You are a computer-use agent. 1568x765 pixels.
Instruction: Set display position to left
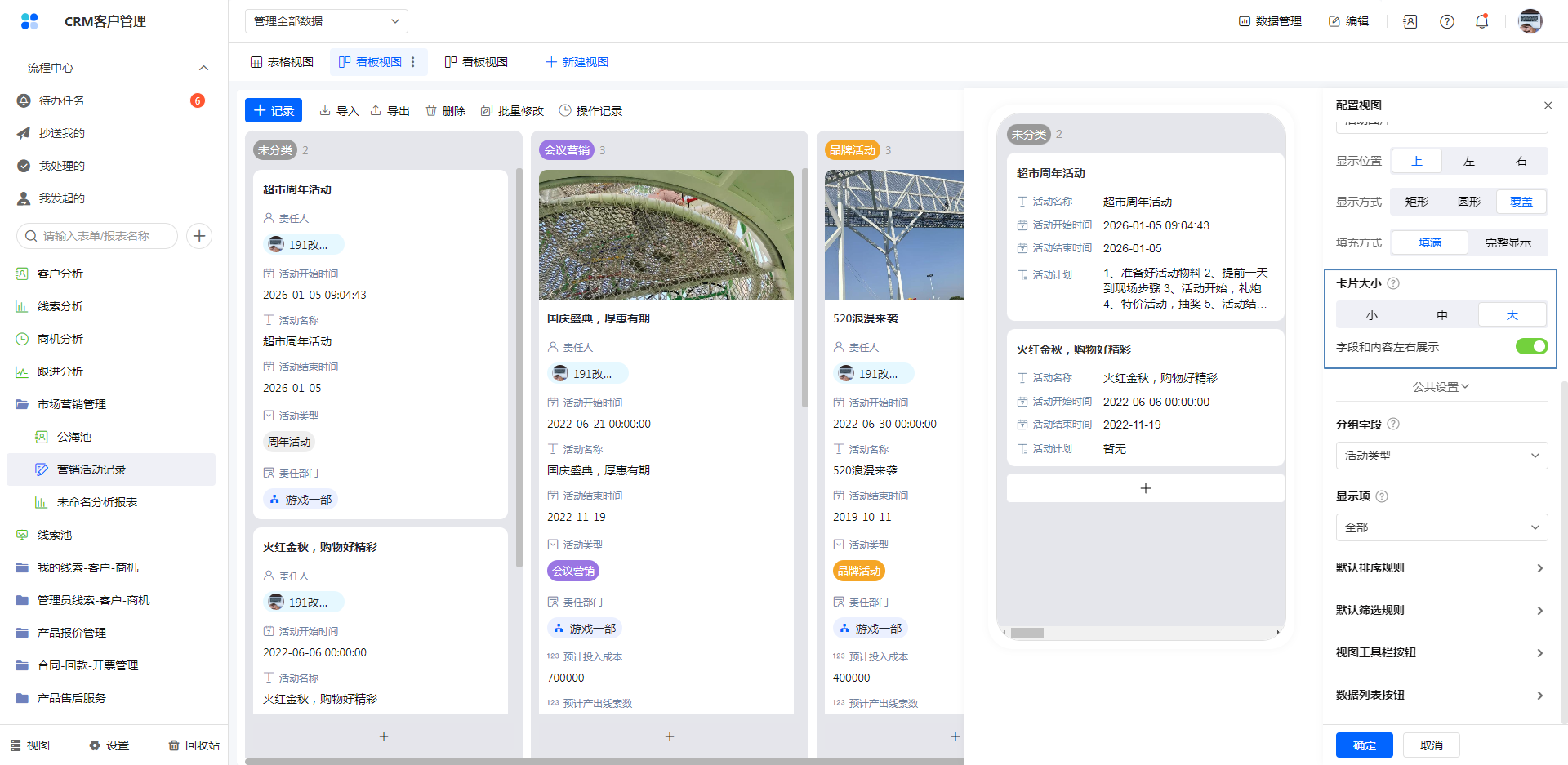tap(1468, 161)
